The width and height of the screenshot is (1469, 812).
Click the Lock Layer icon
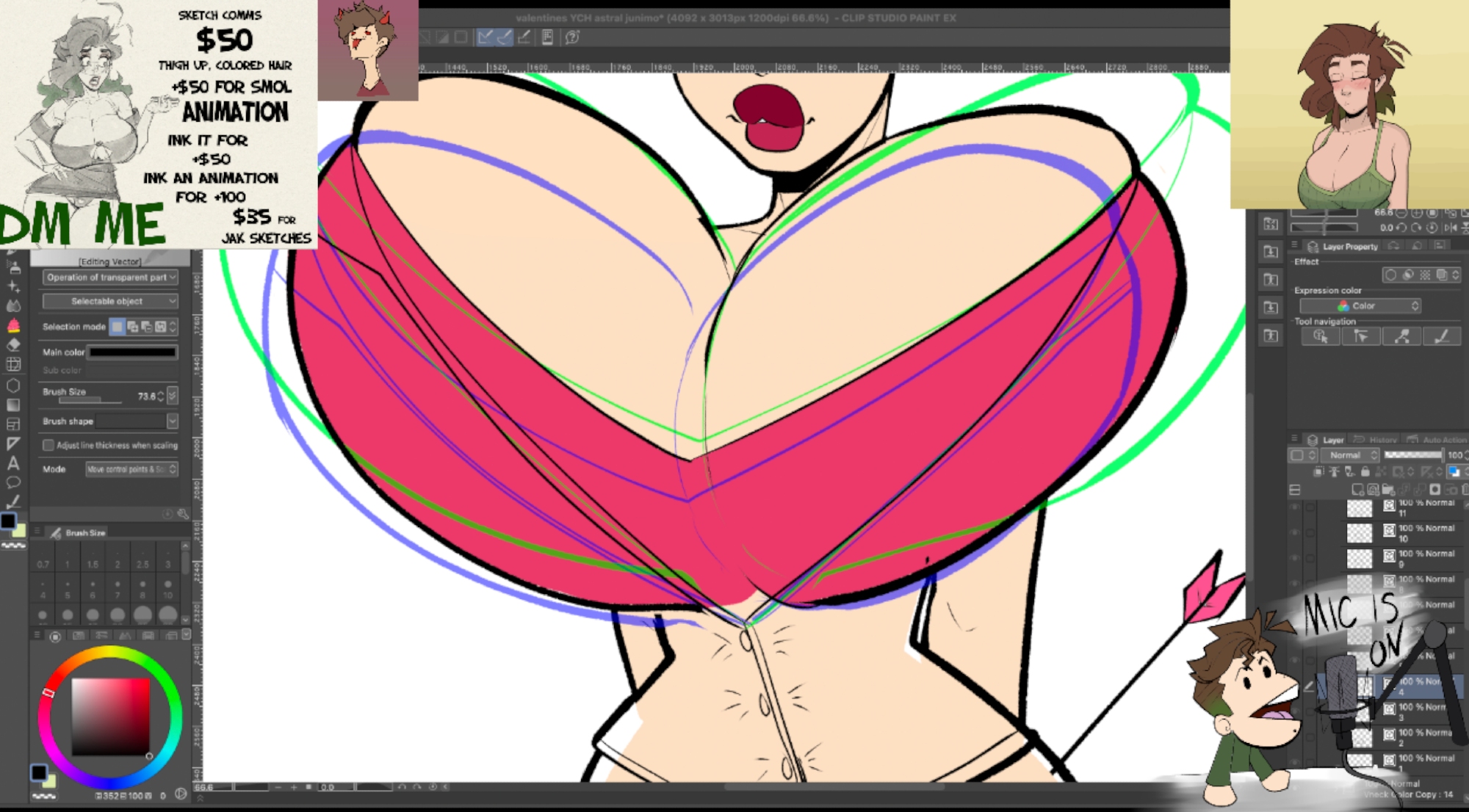coord(1365,472)
